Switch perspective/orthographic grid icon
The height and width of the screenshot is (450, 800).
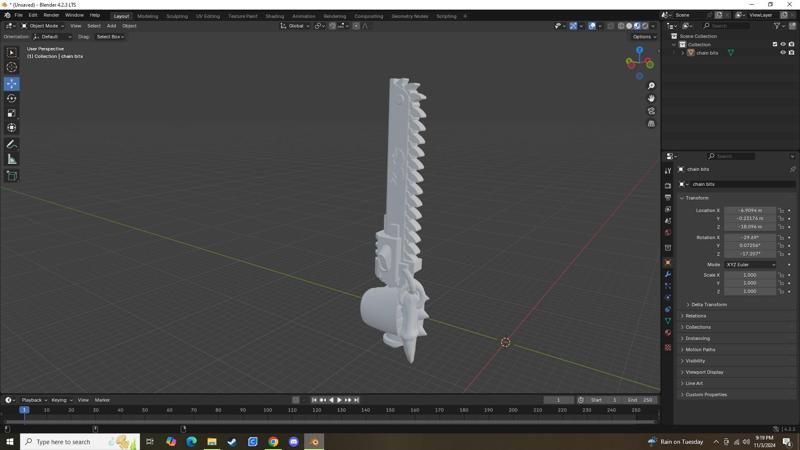tap(651, 123)
